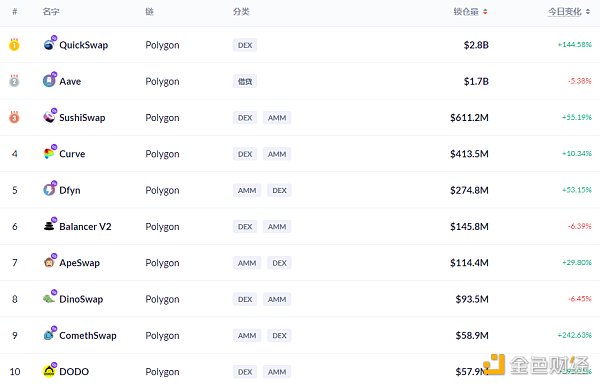Viewport: 600px width, 386px height.
Task: Click the QuickSwap protocol logo icon
Action: [49, 45]
